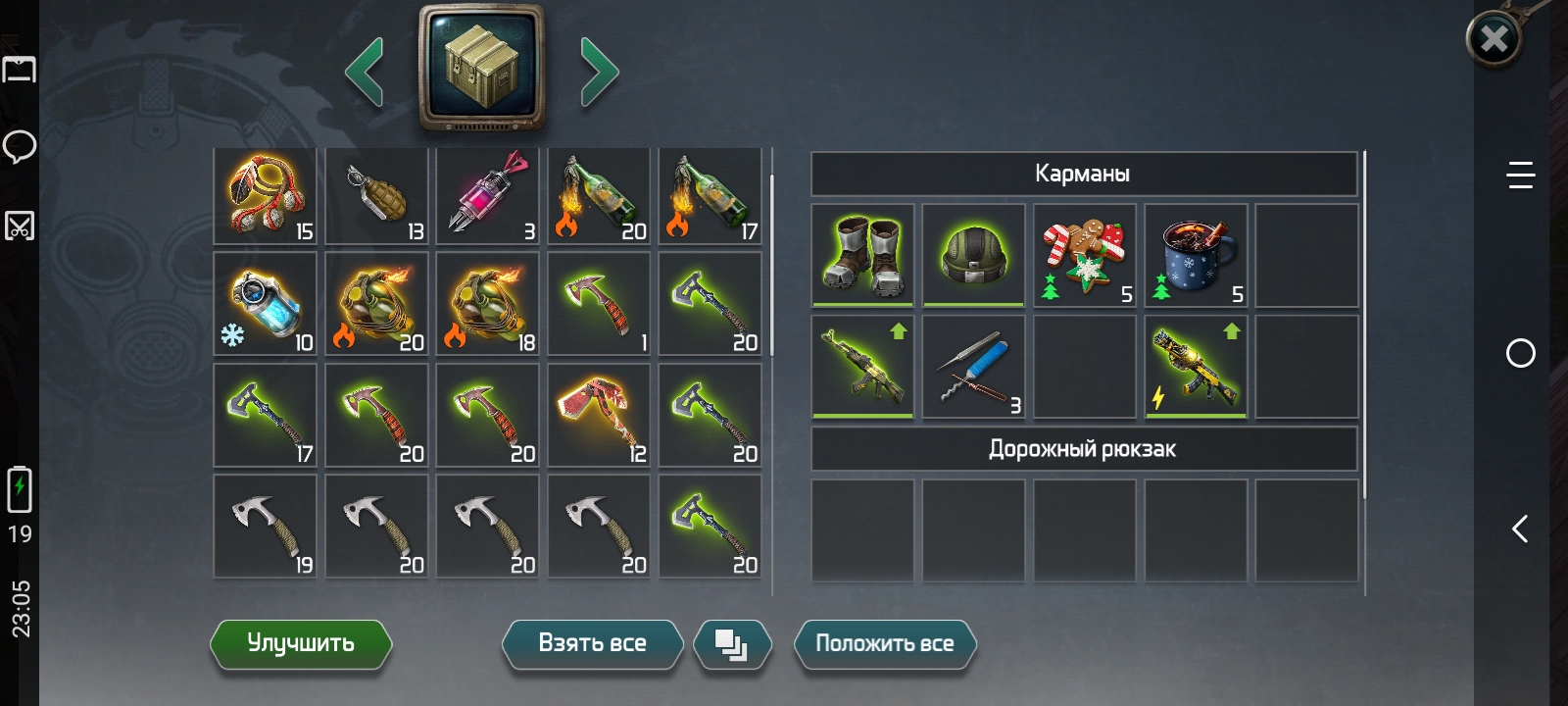Pick the frost grenade with snowflake badge

coord(266,304)
